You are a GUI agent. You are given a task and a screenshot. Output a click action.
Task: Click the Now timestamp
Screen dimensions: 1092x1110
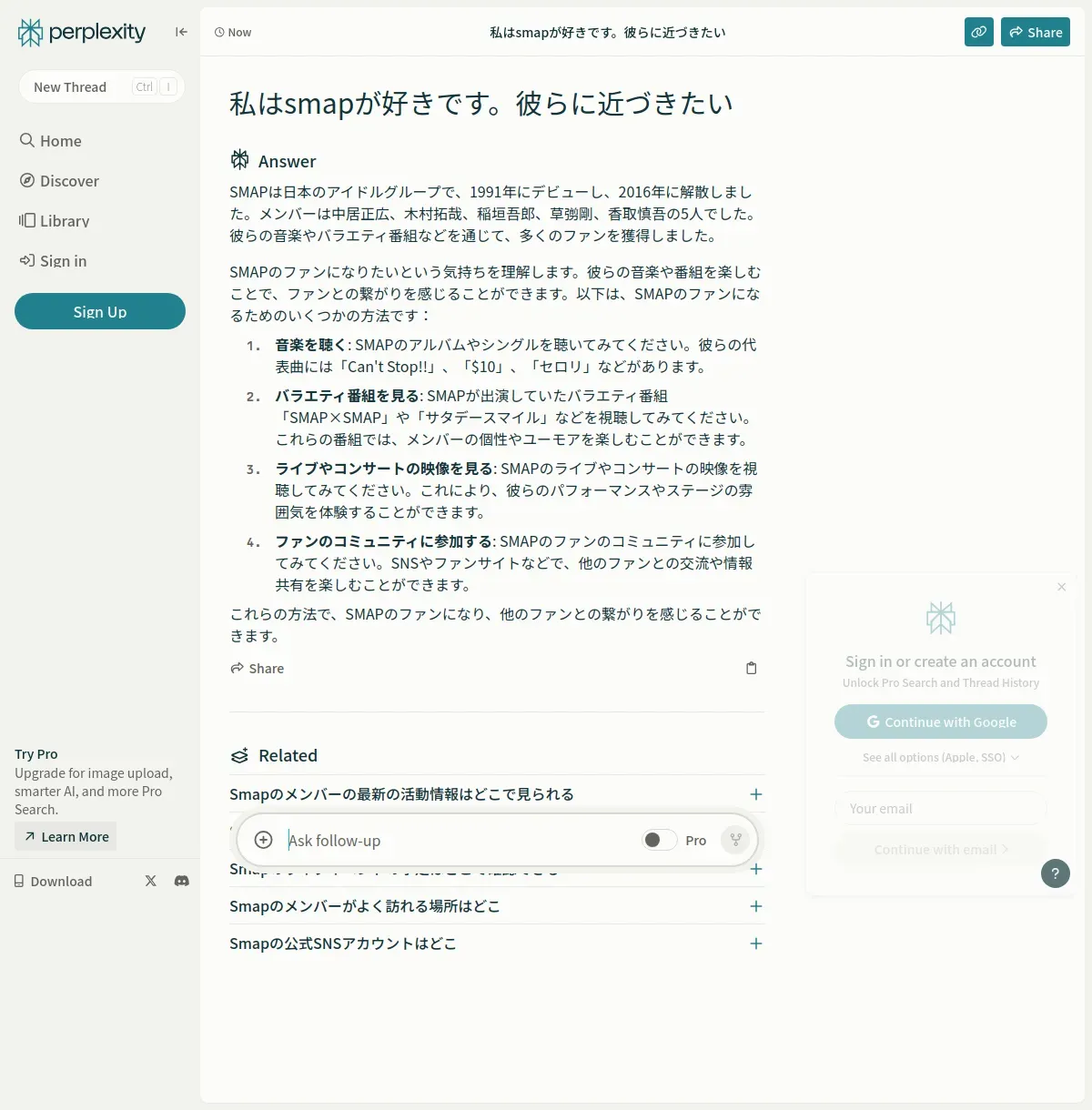[x=233, y=32]
